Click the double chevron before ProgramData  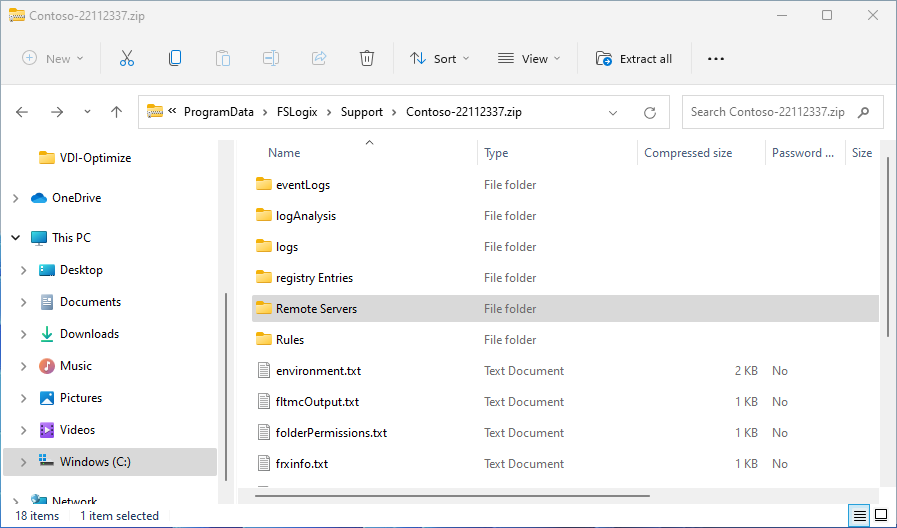pos(172,112)
